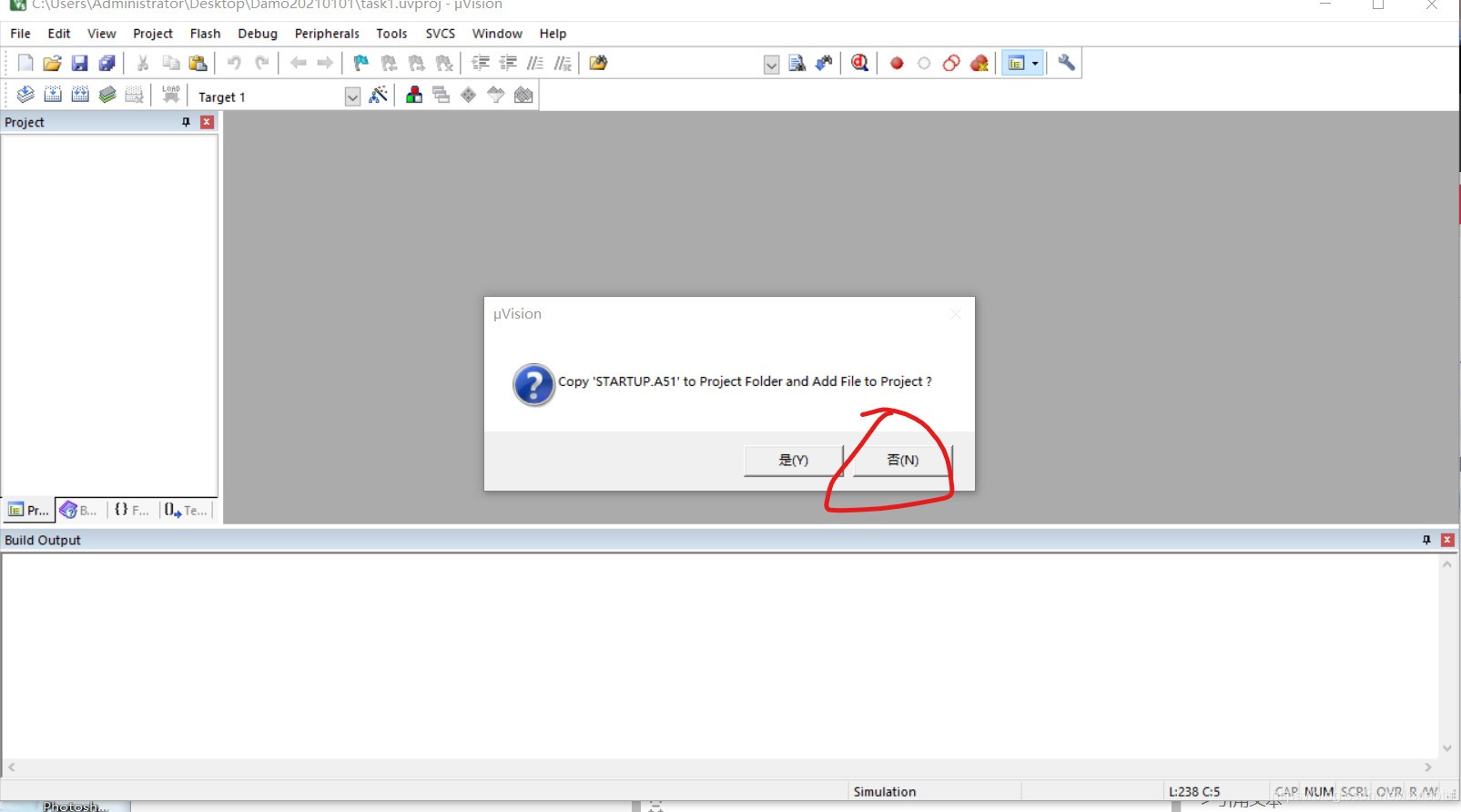Close the Build Output panel
The height and width of the screenshot is (812, 1461).
[x=1447, y=540]
